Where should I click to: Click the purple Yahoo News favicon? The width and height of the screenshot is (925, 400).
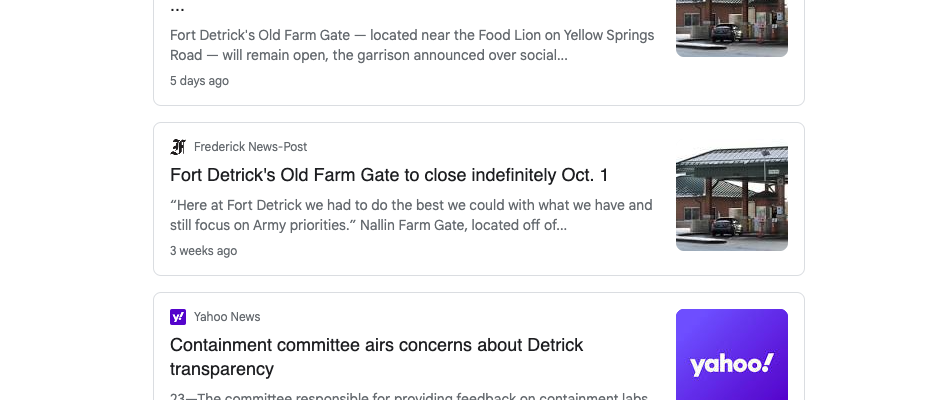(x=178, y=317)
